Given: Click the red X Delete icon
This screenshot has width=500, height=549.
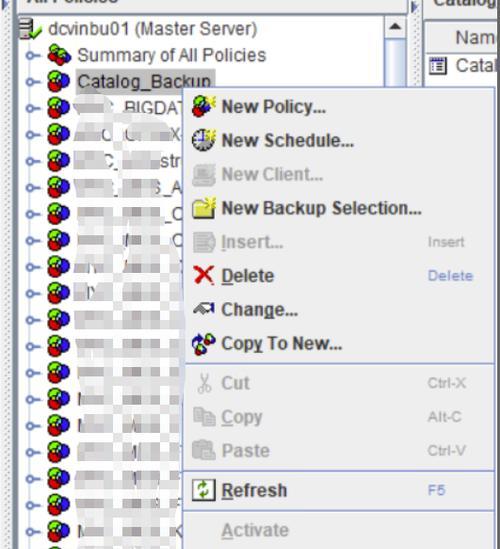Looking at the screenshot, I should [204, 276].
